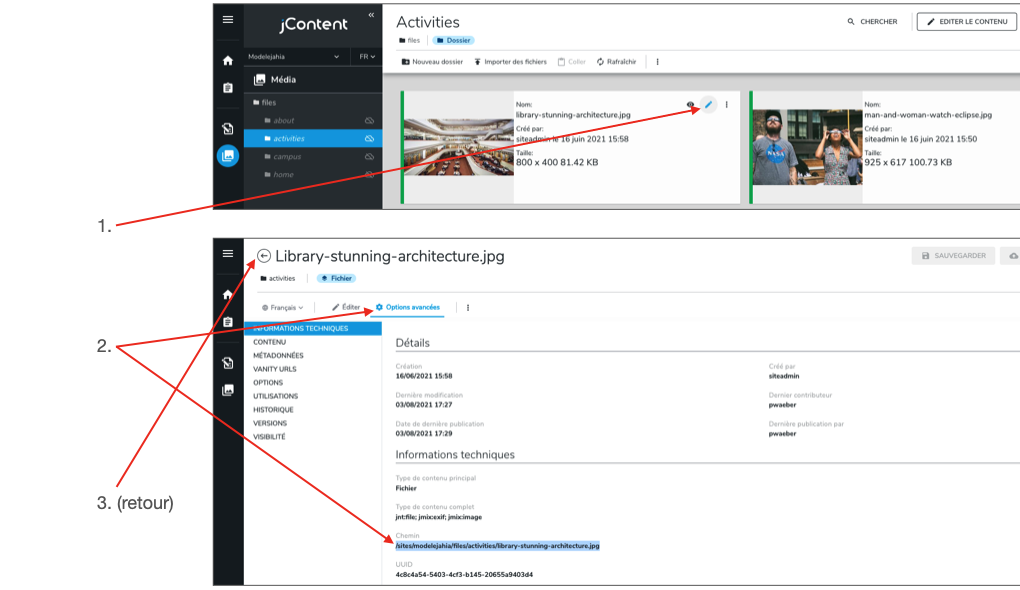
Task: Click the ÉDITER LE CONTENU button
Action: point(966,21)
